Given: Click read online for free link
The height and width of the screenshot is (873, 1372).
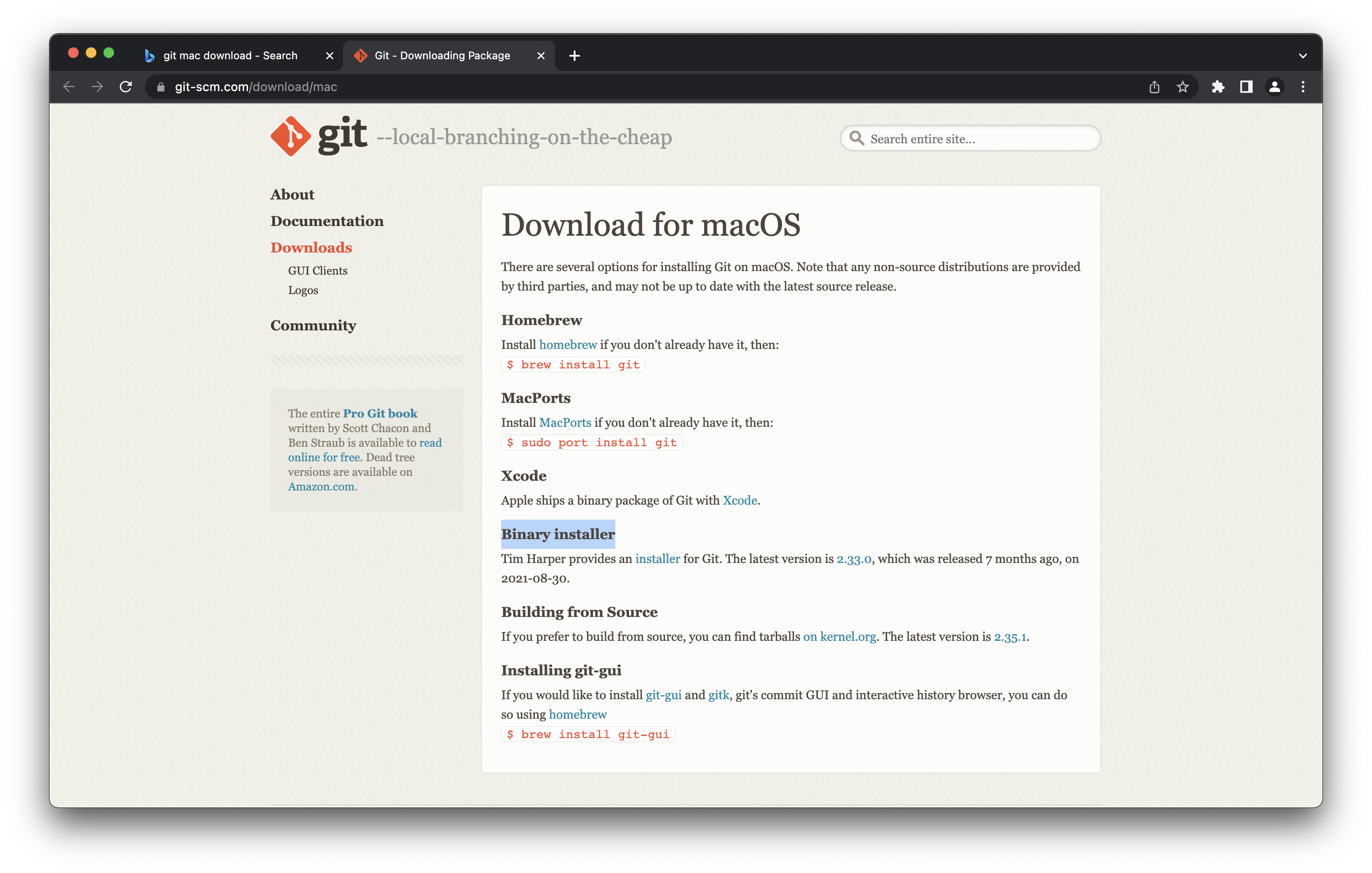Looking at the screenshot, I should point(365,450).
